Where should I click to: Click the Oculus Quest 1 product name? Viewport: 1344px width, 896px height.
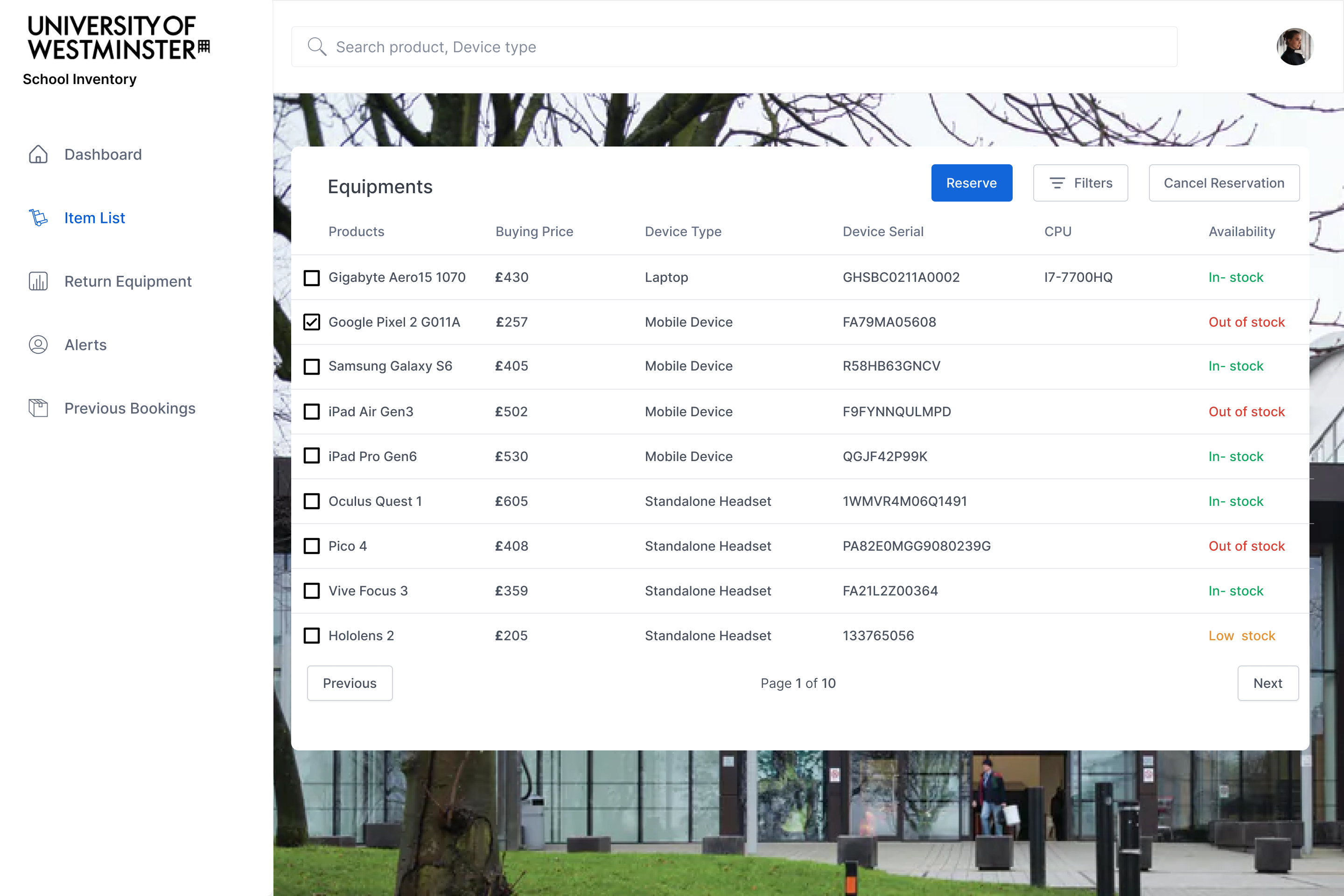375,501
